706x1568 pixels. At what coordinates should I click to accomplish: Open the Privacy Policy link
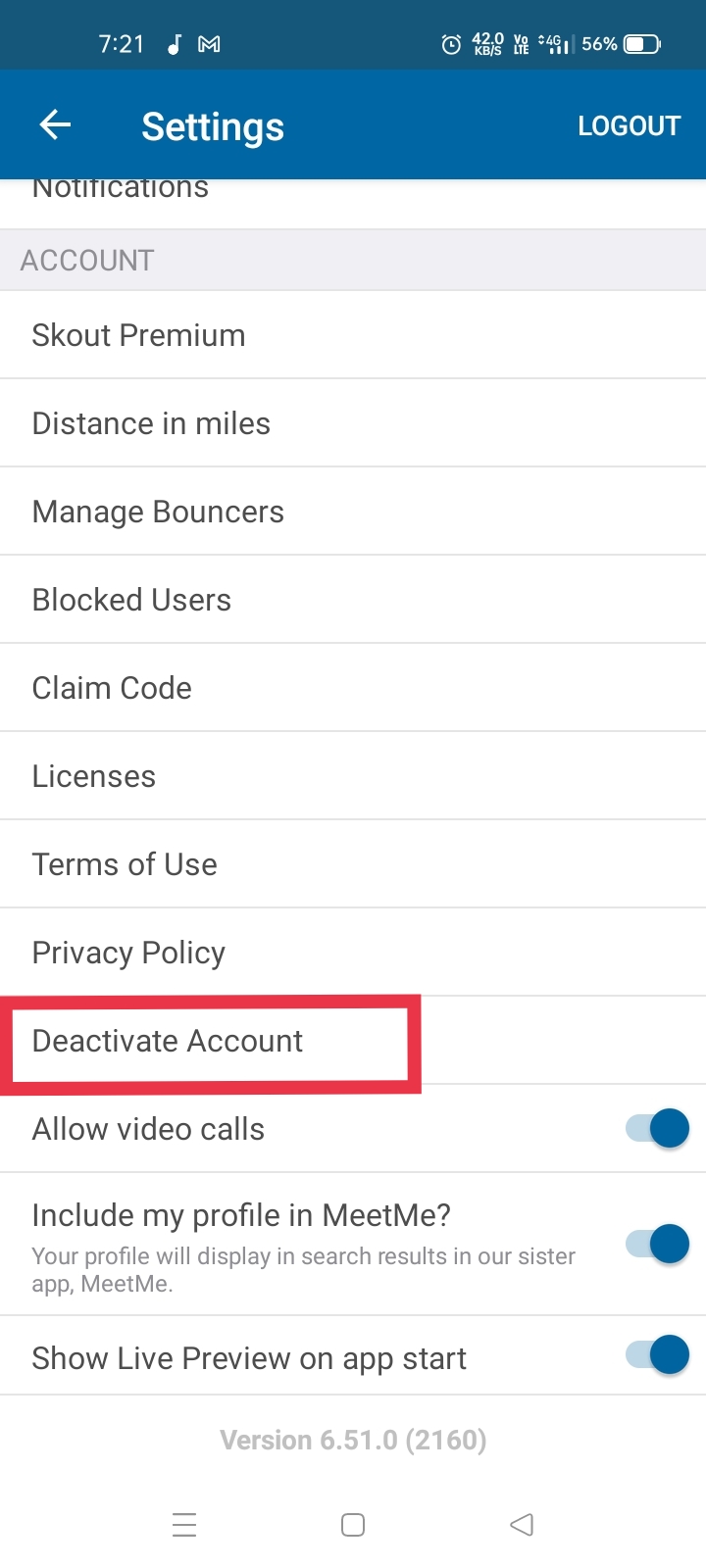pos(128,953)
